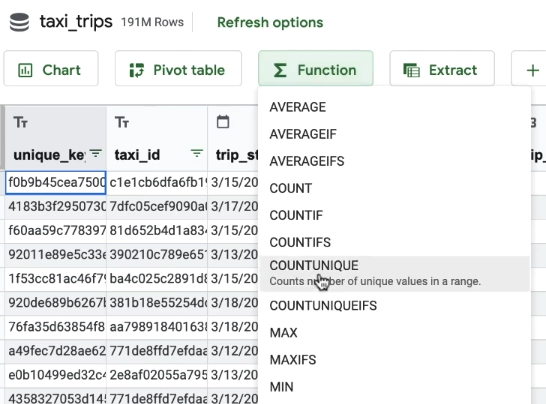Select the taxi_id column header
Screen dimensions: 546x404
pyautogui.click(x=157, y=138)
